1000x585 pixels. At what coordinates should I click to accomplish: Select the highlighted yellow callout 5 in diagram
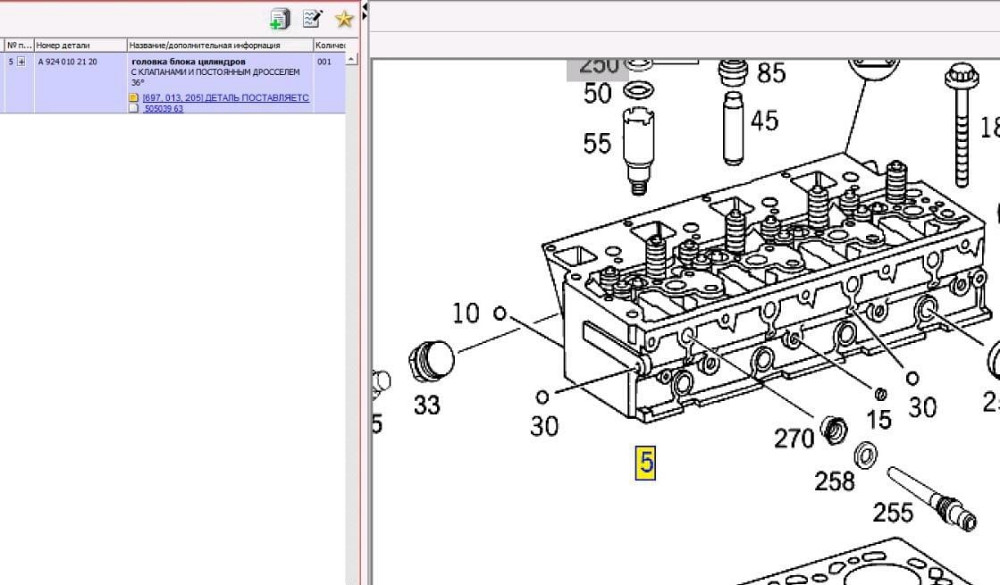pos(646,463)
